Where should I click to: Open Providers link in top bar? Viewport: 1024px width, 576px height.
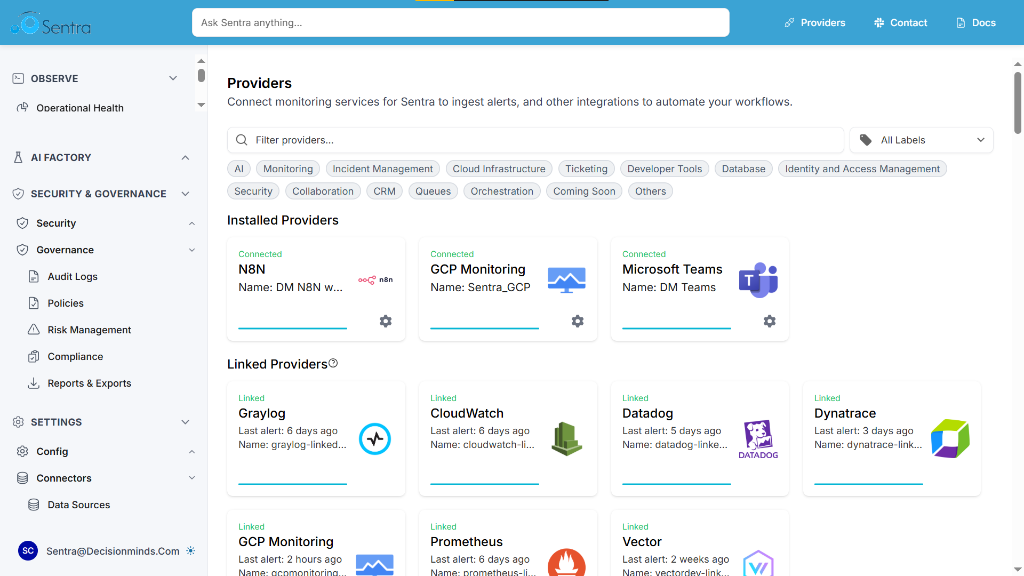(814, 22)
